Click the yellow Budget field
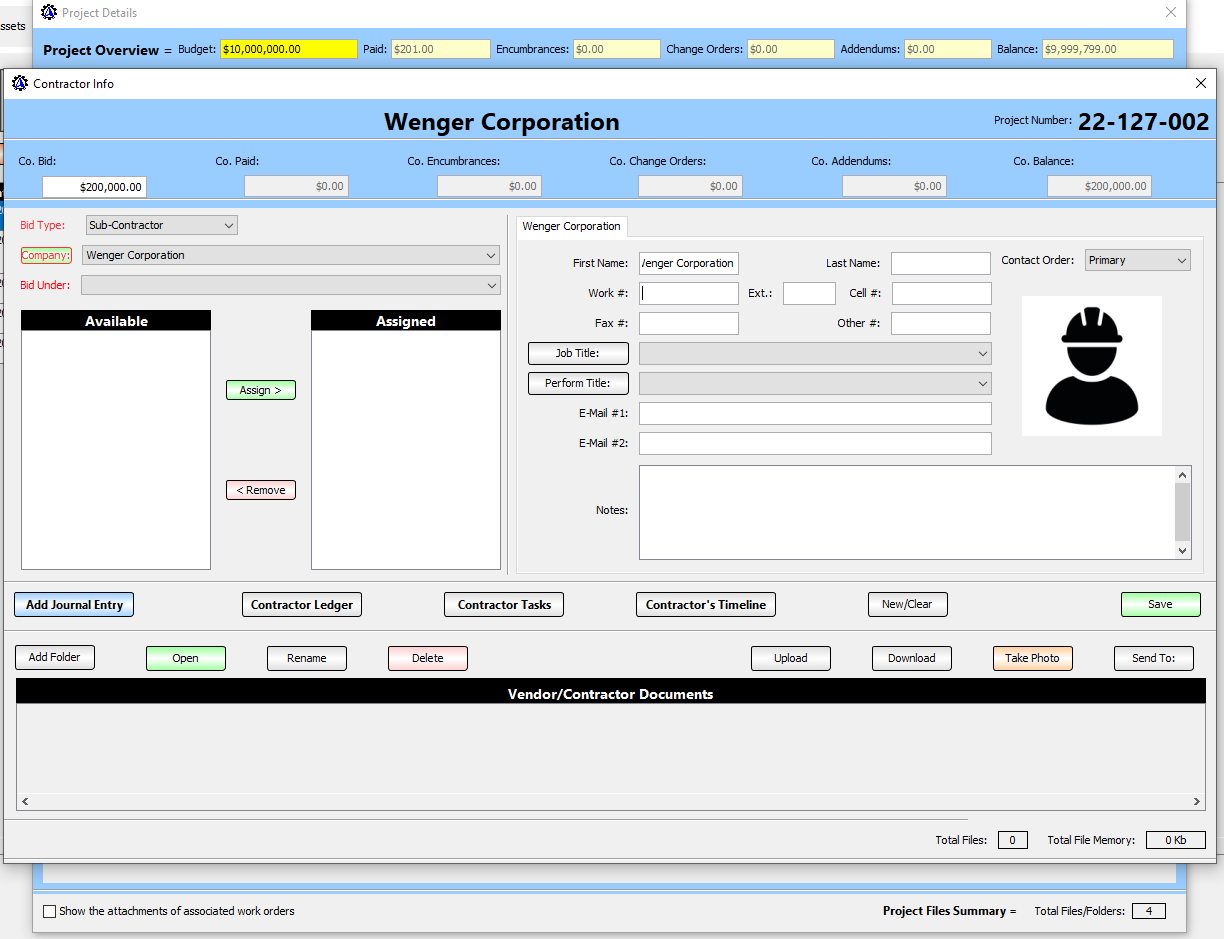Screen dimensions: 1224x939 pyautogui.click(x=288, y=49)
